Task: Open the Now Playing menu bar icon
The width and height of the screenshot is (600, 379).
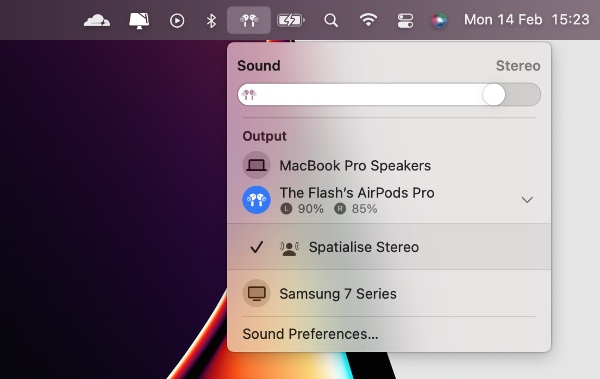Action: 177,20
